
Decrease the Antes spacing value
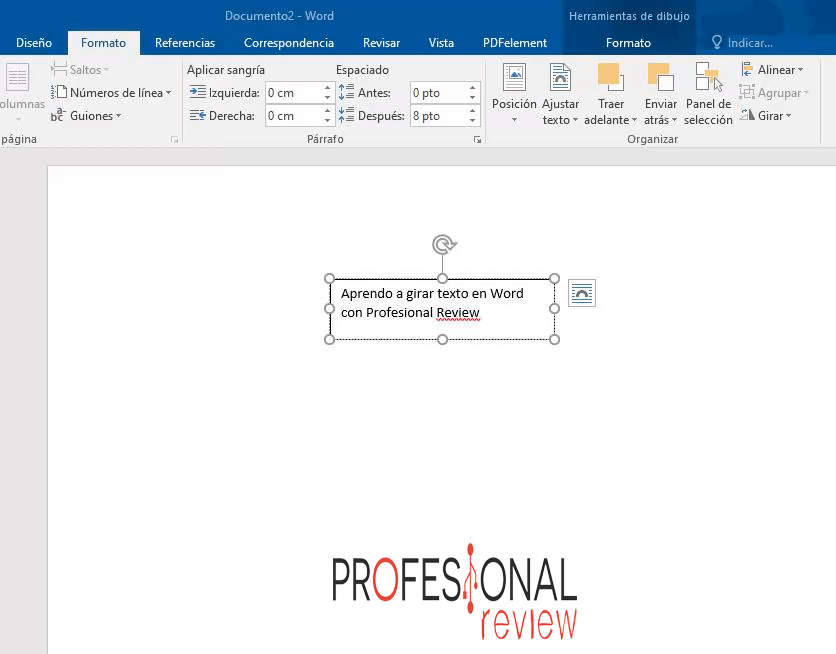click(472, 98)
